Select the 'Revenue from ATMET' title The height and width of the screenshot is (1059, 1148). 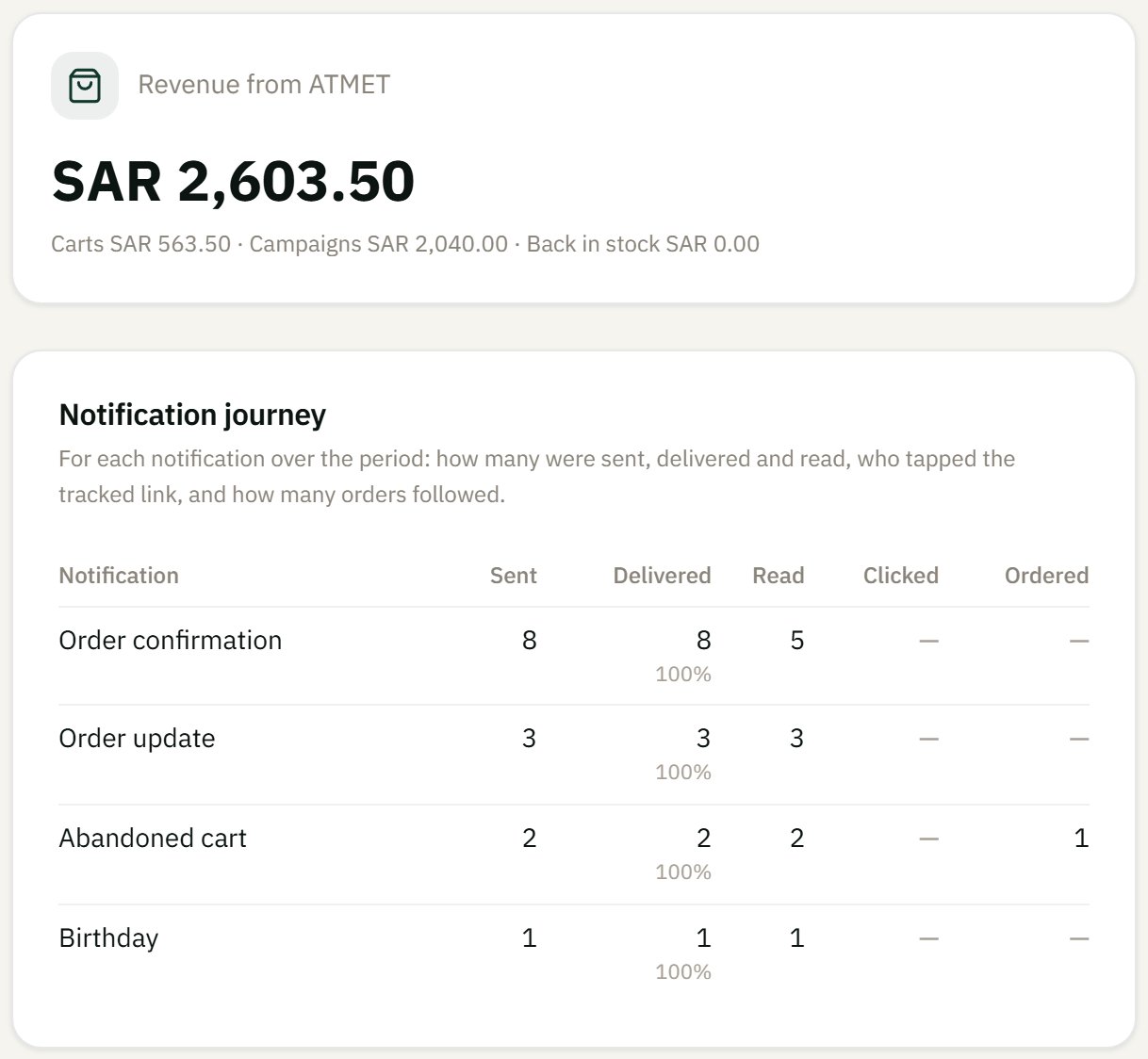(x=264, y=85)
